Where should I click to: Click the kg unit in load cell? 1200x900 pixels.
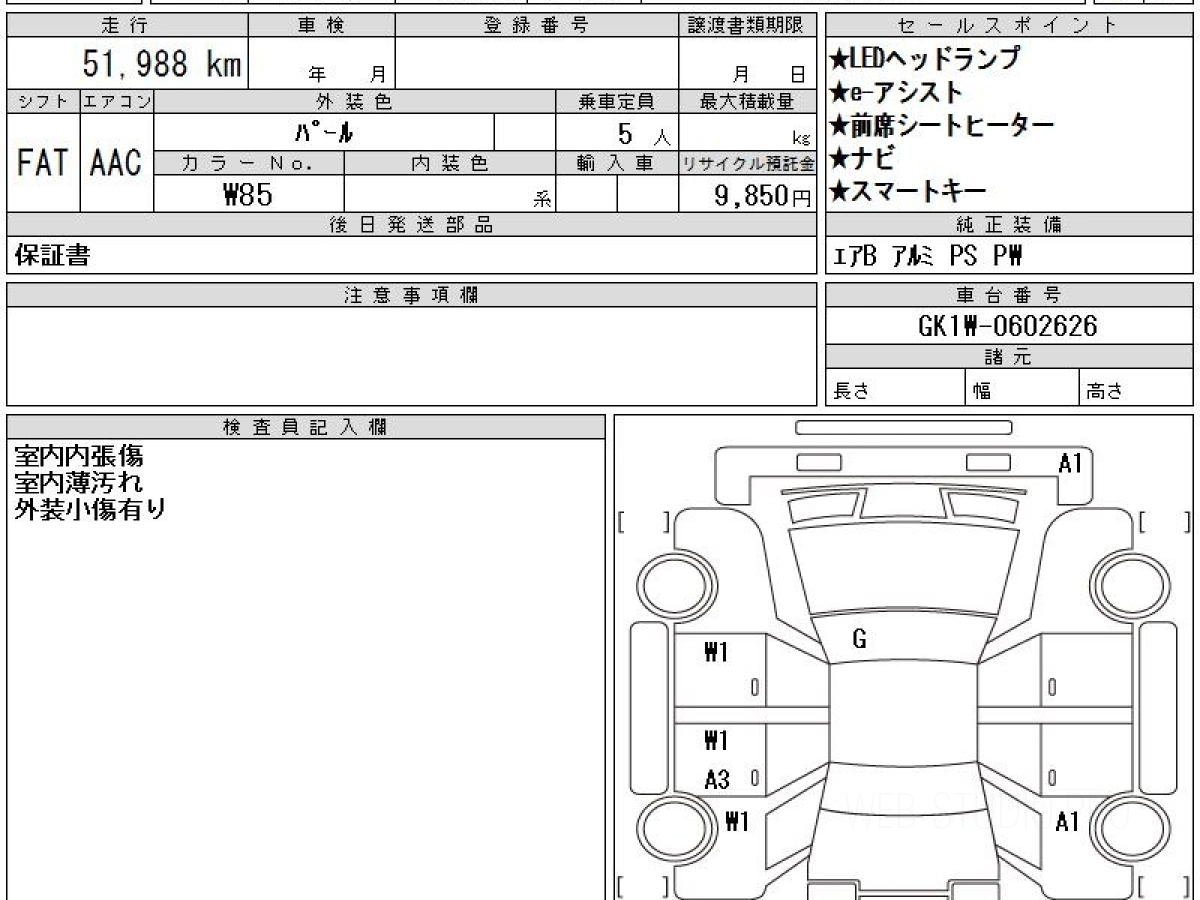(x=800, y=139)
